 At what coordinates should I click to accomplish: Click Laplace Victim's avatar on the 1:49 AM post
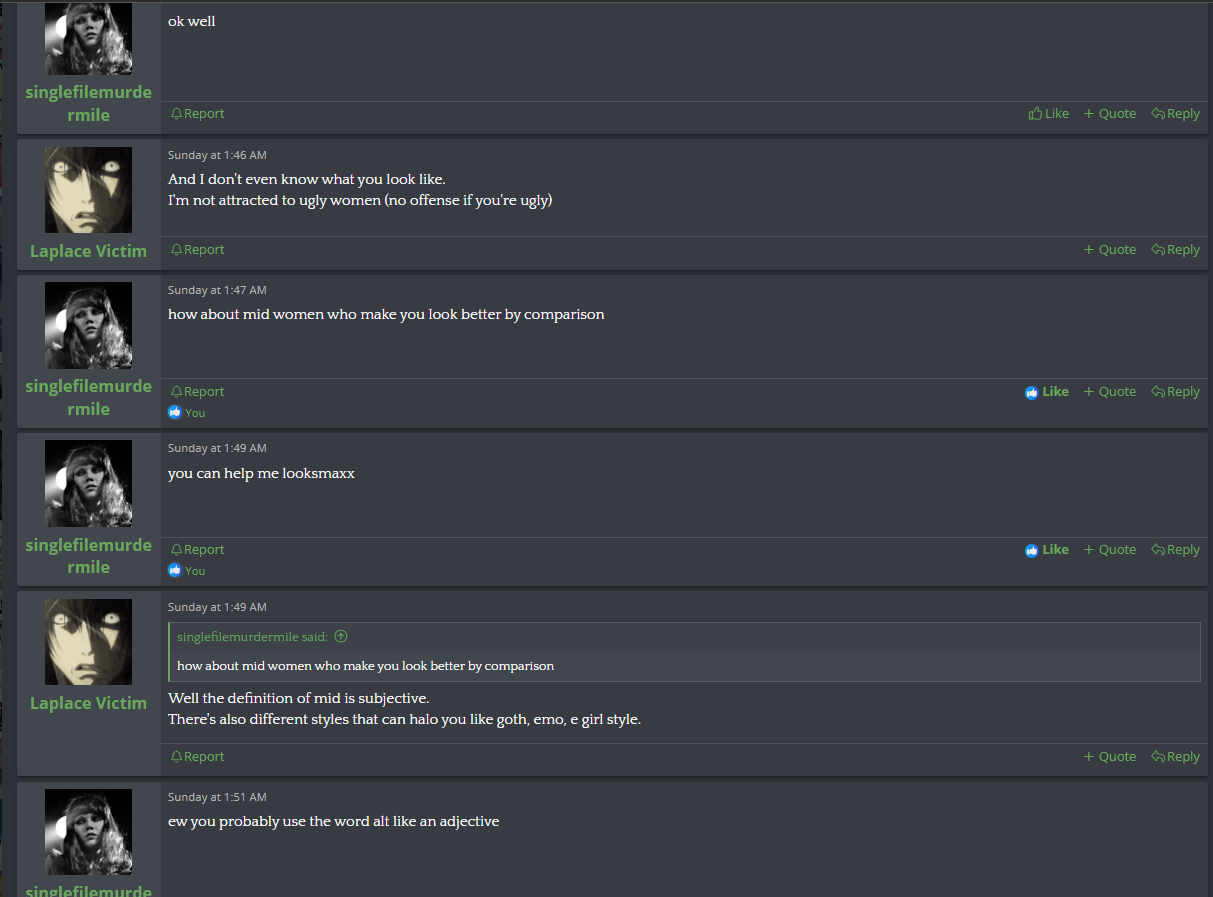pyautogui.click(x=88, y=642)
